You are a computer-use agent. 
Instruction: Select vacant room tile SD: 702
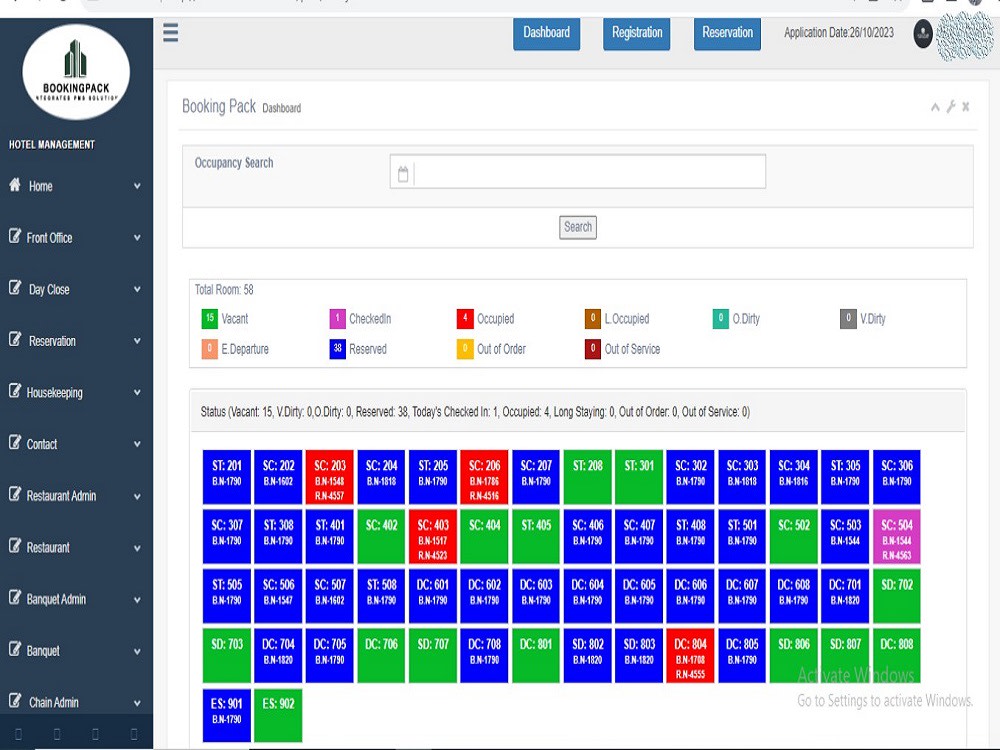[897, 596]
